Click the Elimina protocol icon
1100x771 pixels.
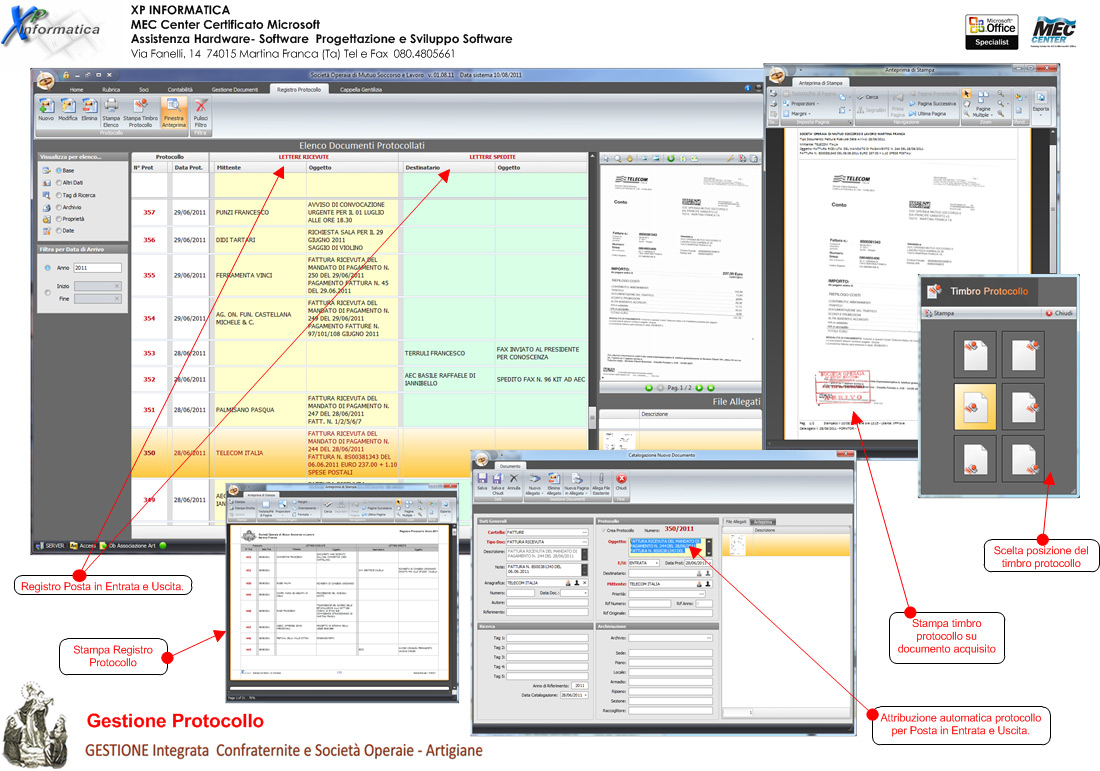click(x=89, y=107)
